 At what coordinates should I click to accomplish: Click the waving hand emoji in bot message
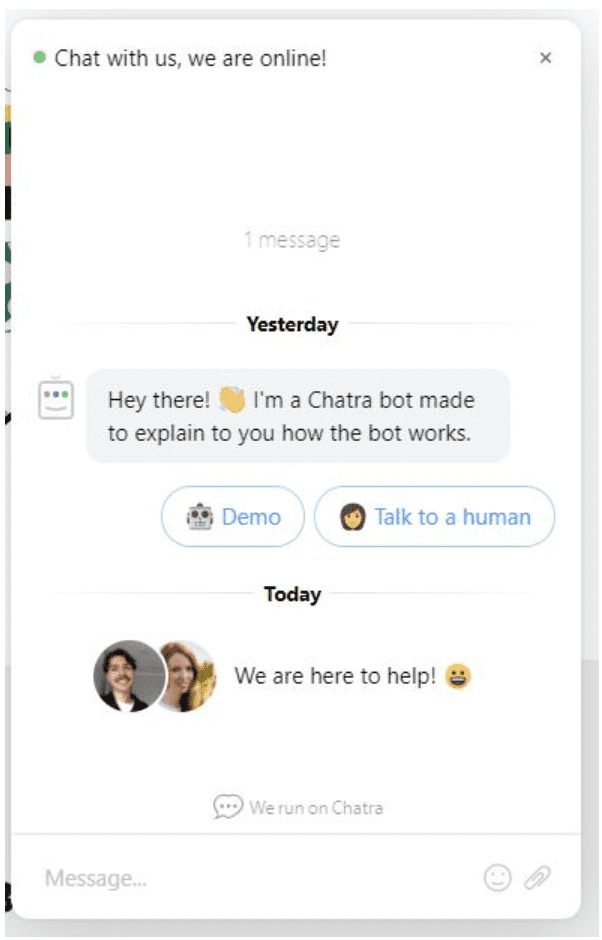click(x=232, y=400)
